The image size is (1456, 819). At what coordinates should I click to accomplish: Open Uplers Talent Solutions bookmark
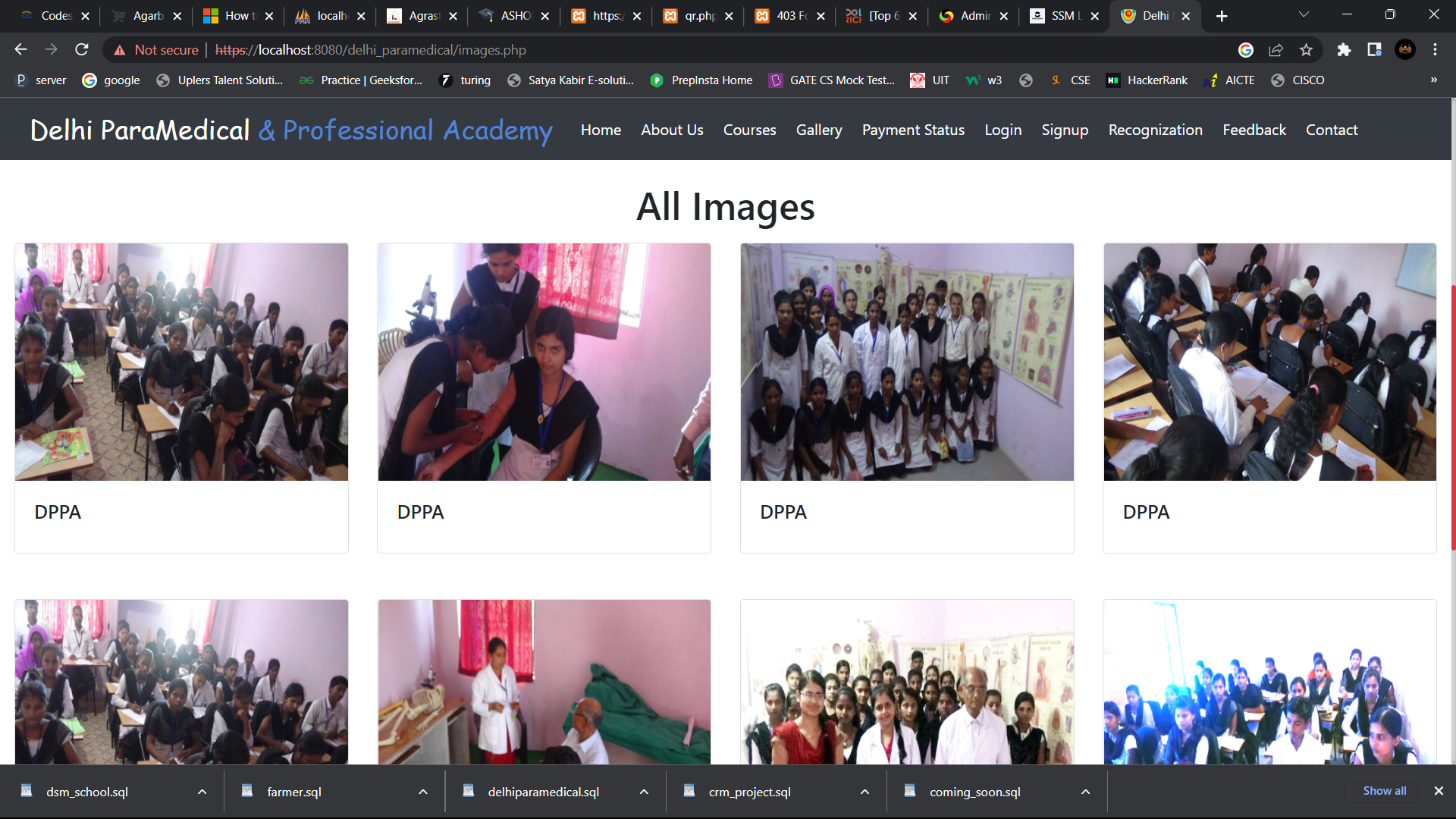coord(220,80)
